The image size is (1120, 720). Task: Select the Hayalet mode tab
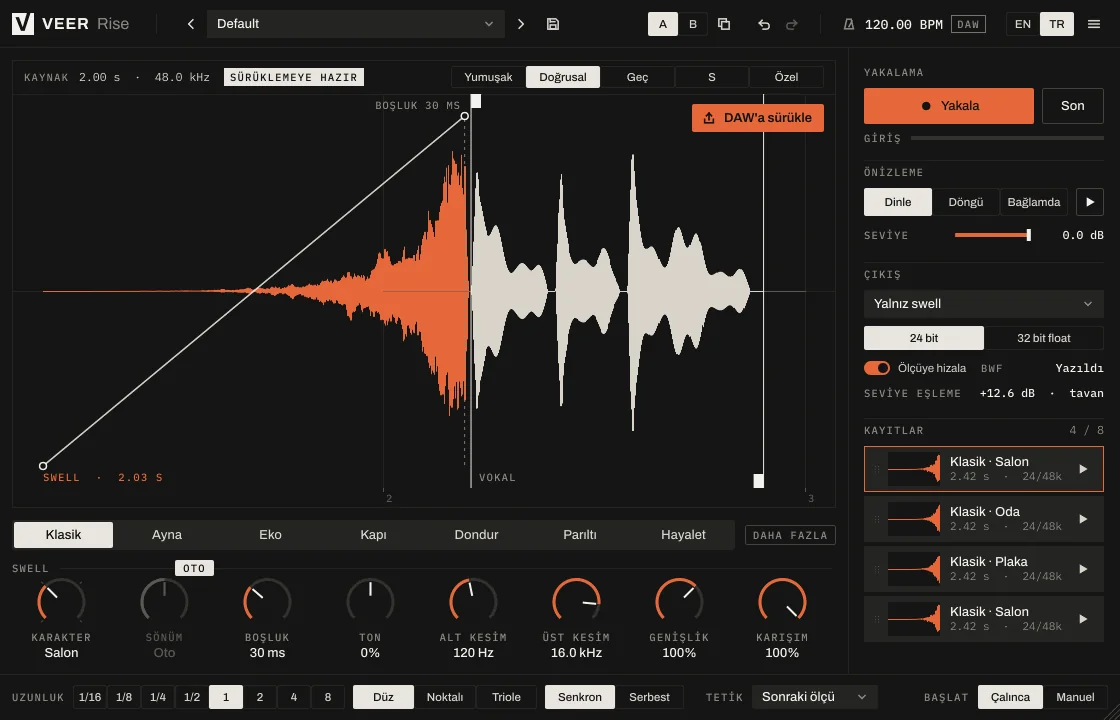coord(683,535)
